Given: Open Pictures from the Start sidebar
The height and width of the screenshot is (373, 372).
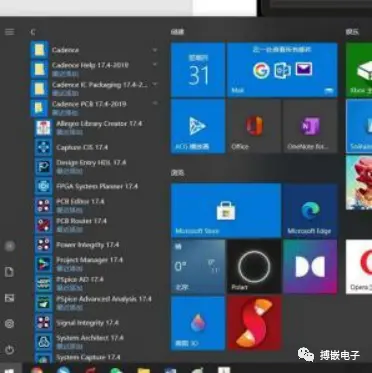Looking at the screenshot, I should [10, 298].
